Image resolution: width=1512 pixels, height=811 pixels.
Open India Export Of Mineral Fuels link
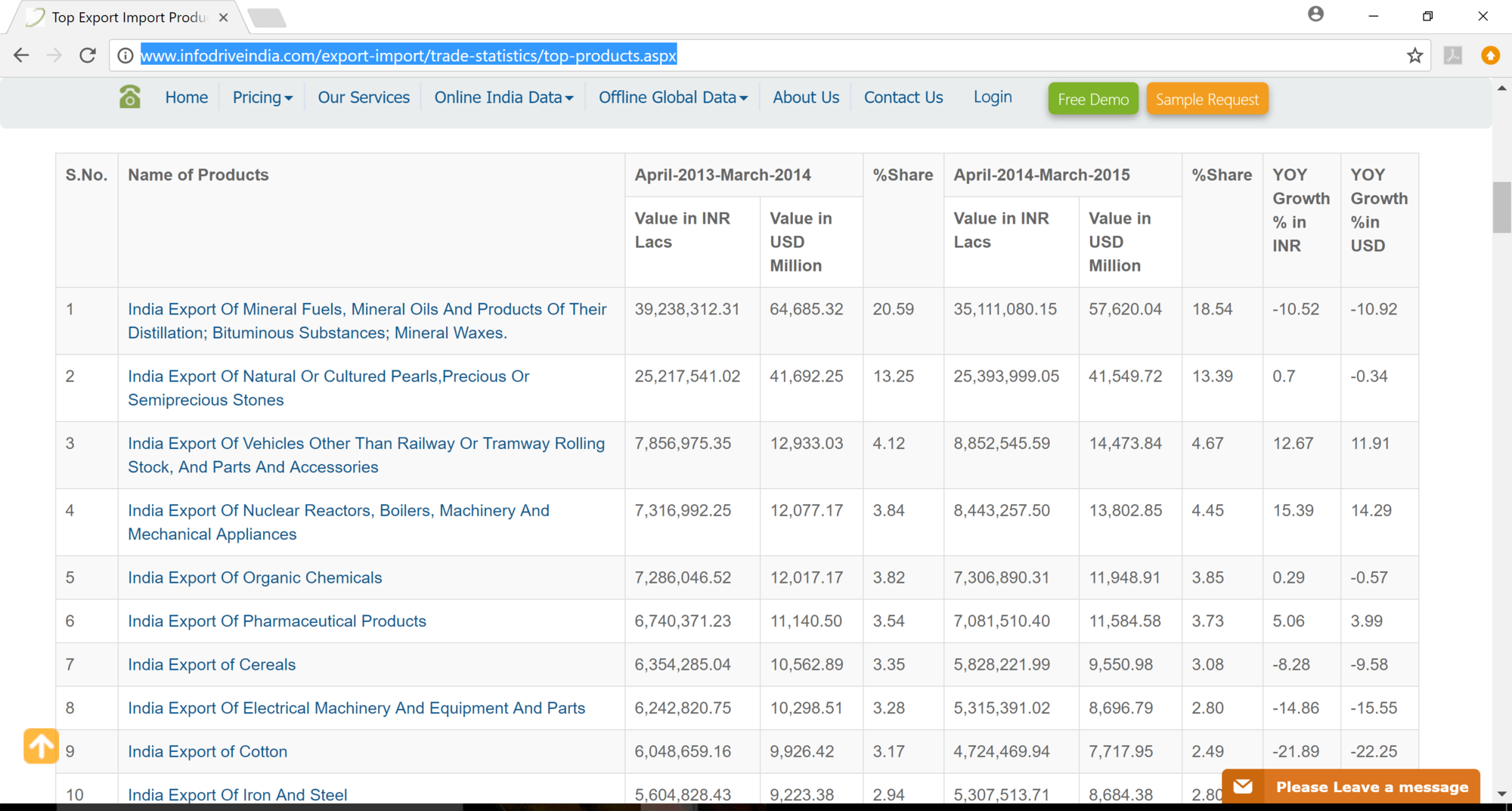[367, 320]
